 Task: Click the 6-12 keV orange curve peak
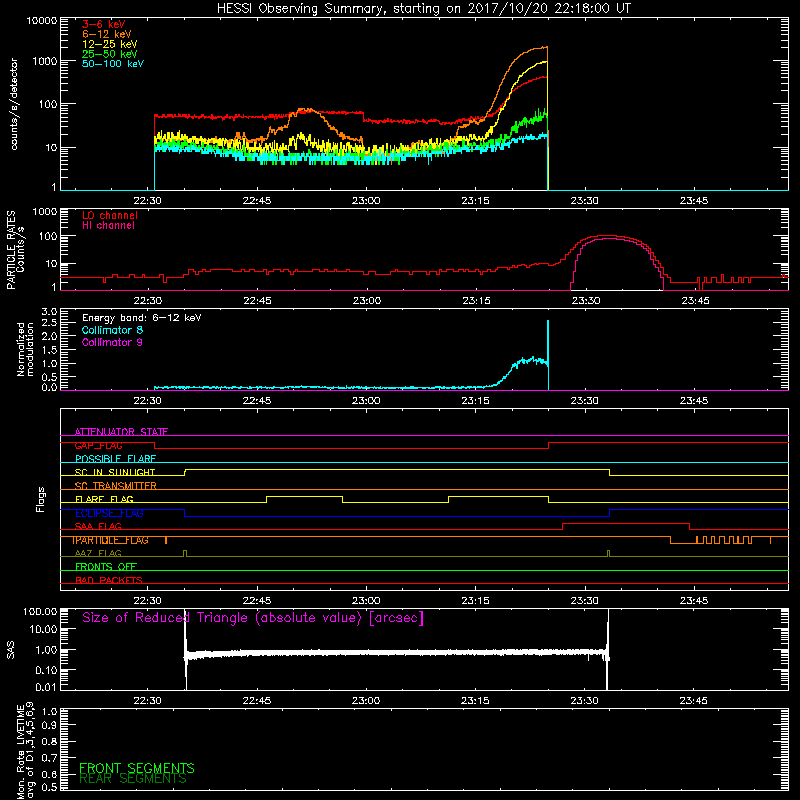pos(546,47)
